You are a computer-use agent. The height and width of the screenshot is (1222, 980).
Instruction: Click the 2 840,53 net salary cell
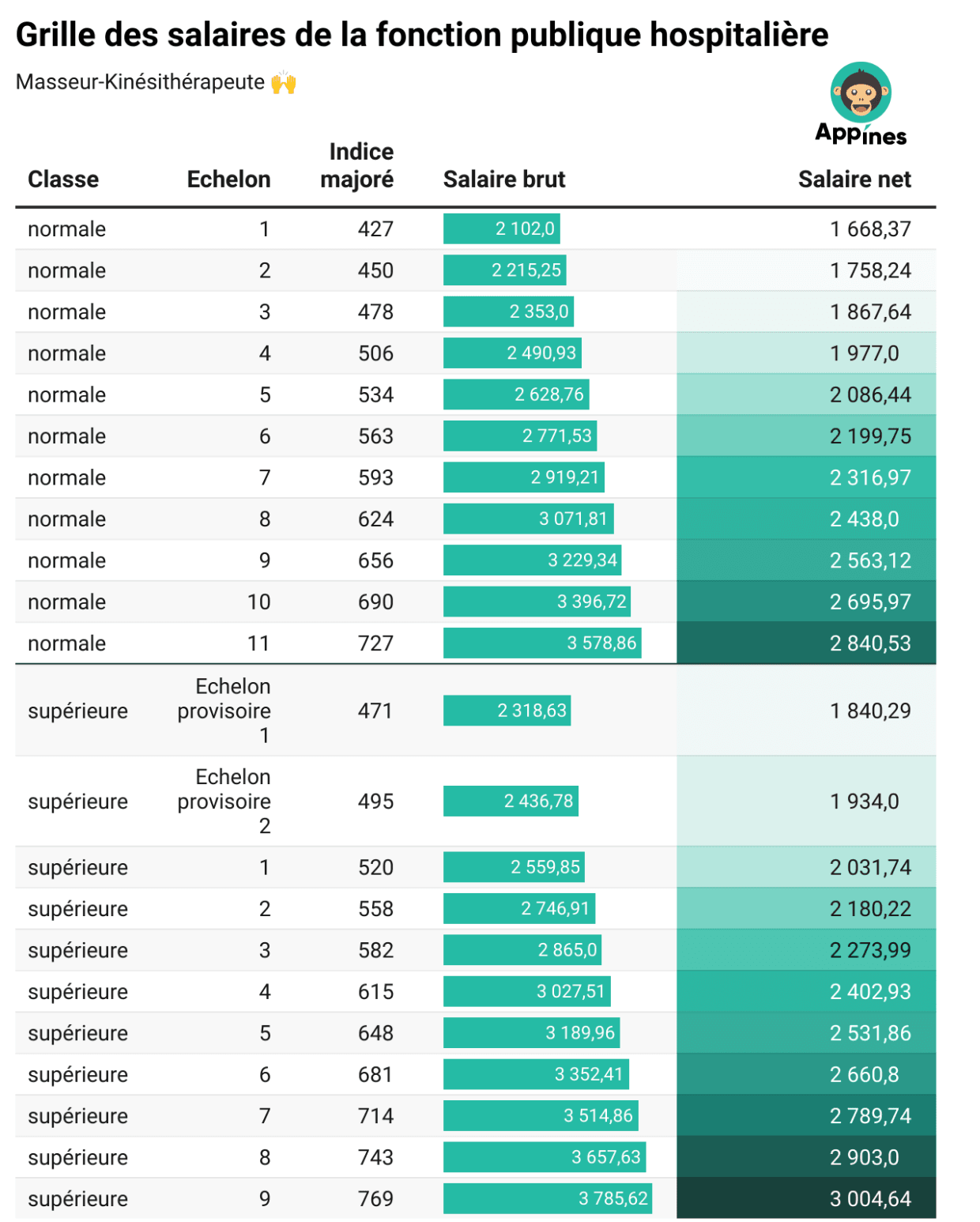pyautogui.click(x=870, y=643)
